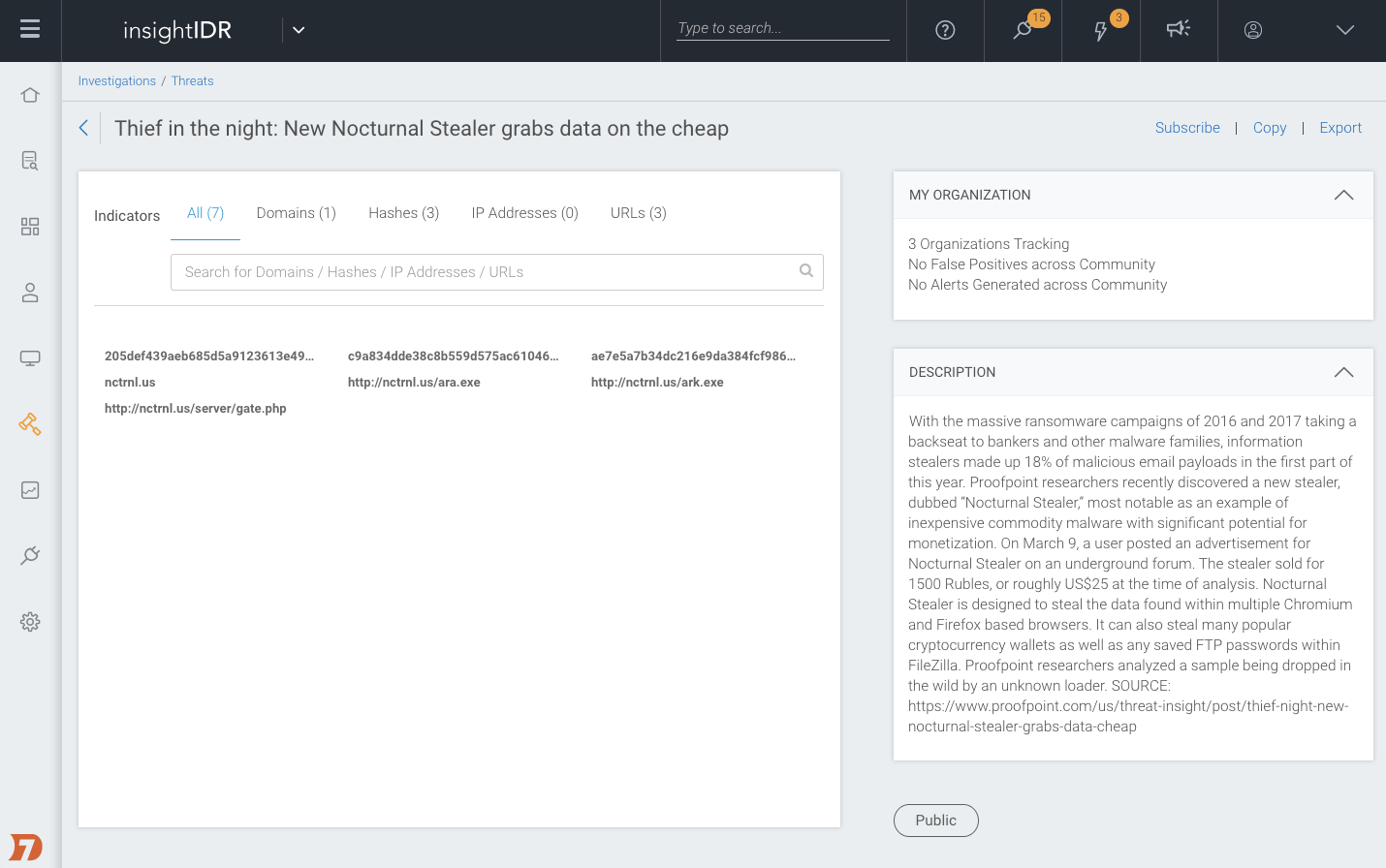The image size is (1386, 868).
Task: Open Log Search from the sidebar
Action: 30,161
